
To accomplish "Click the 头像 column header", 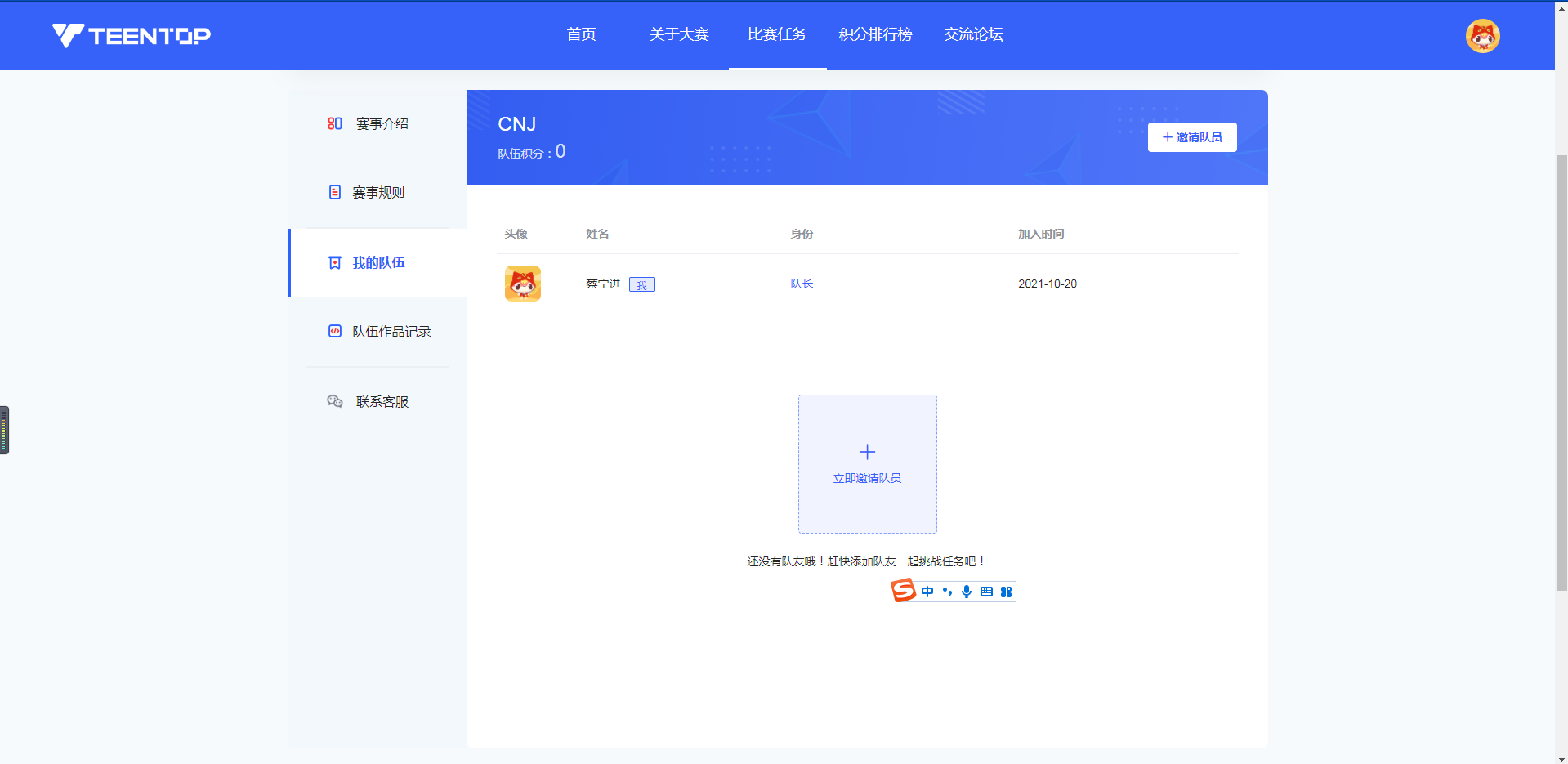I will click(516, 234).
